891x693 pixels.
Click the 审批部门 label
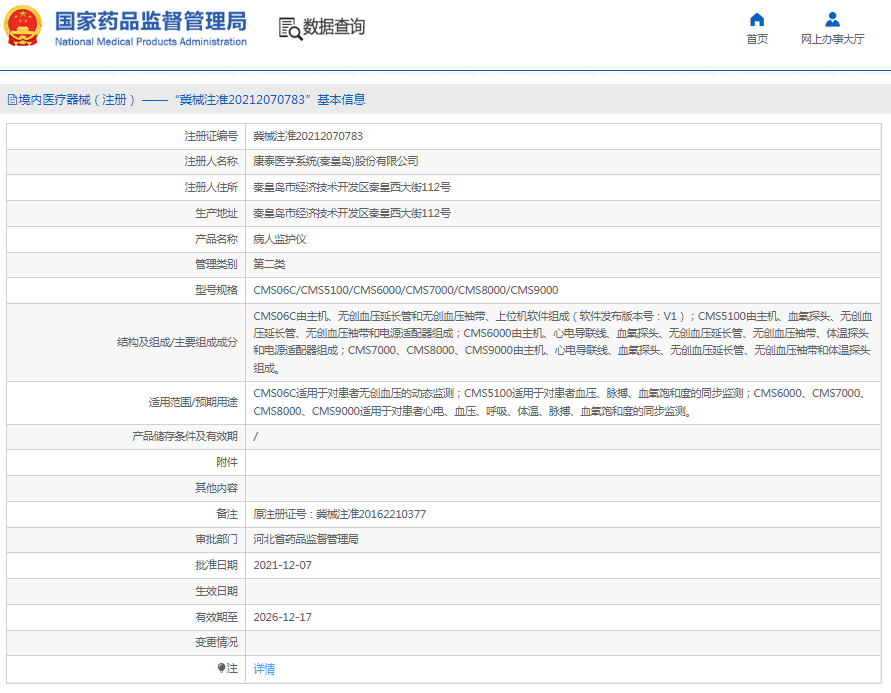[216, 539]
